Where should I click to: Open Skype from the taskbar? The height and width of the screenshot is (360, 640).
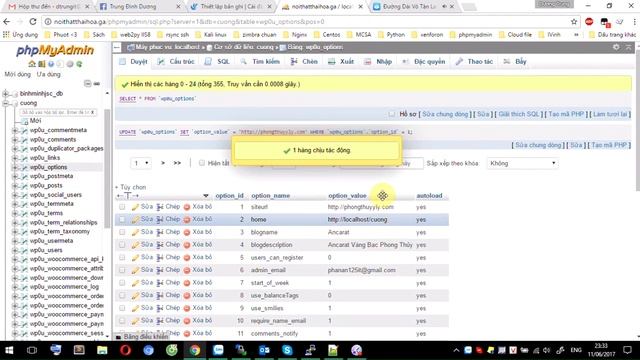point(287,350)
